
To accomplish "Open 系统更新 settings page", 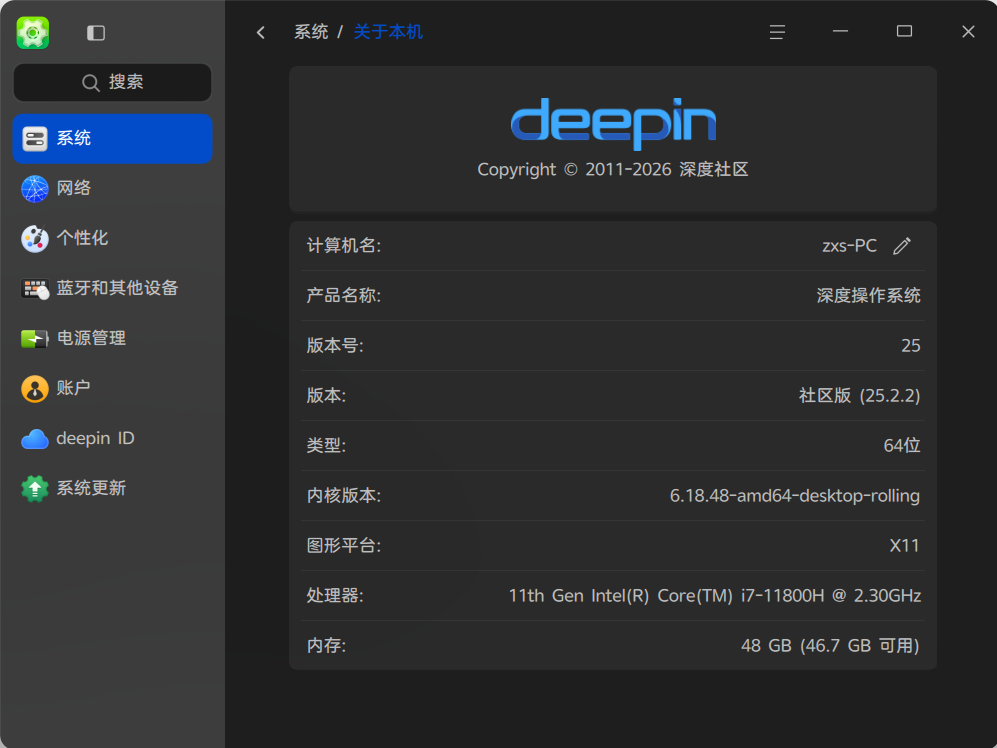I will (x=113, y=488).
